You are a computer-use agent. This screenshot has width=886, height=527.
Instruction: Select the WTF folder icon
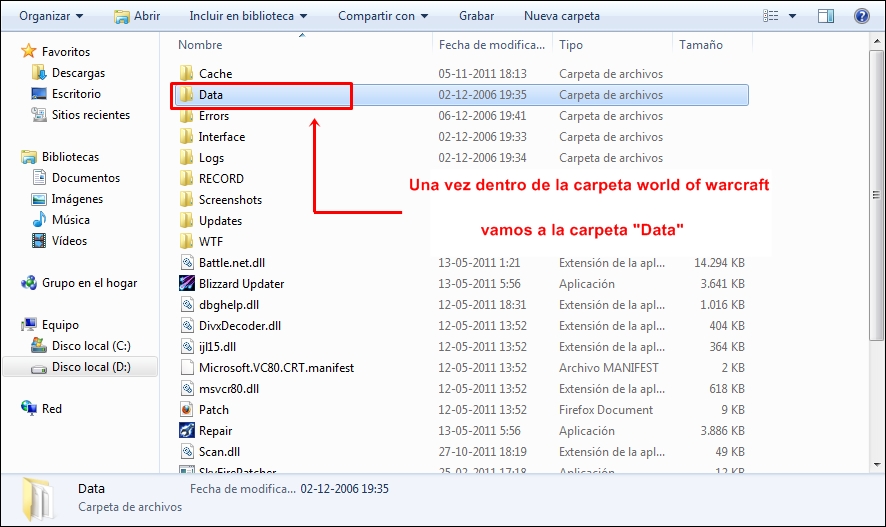click(x=186, y=242)
